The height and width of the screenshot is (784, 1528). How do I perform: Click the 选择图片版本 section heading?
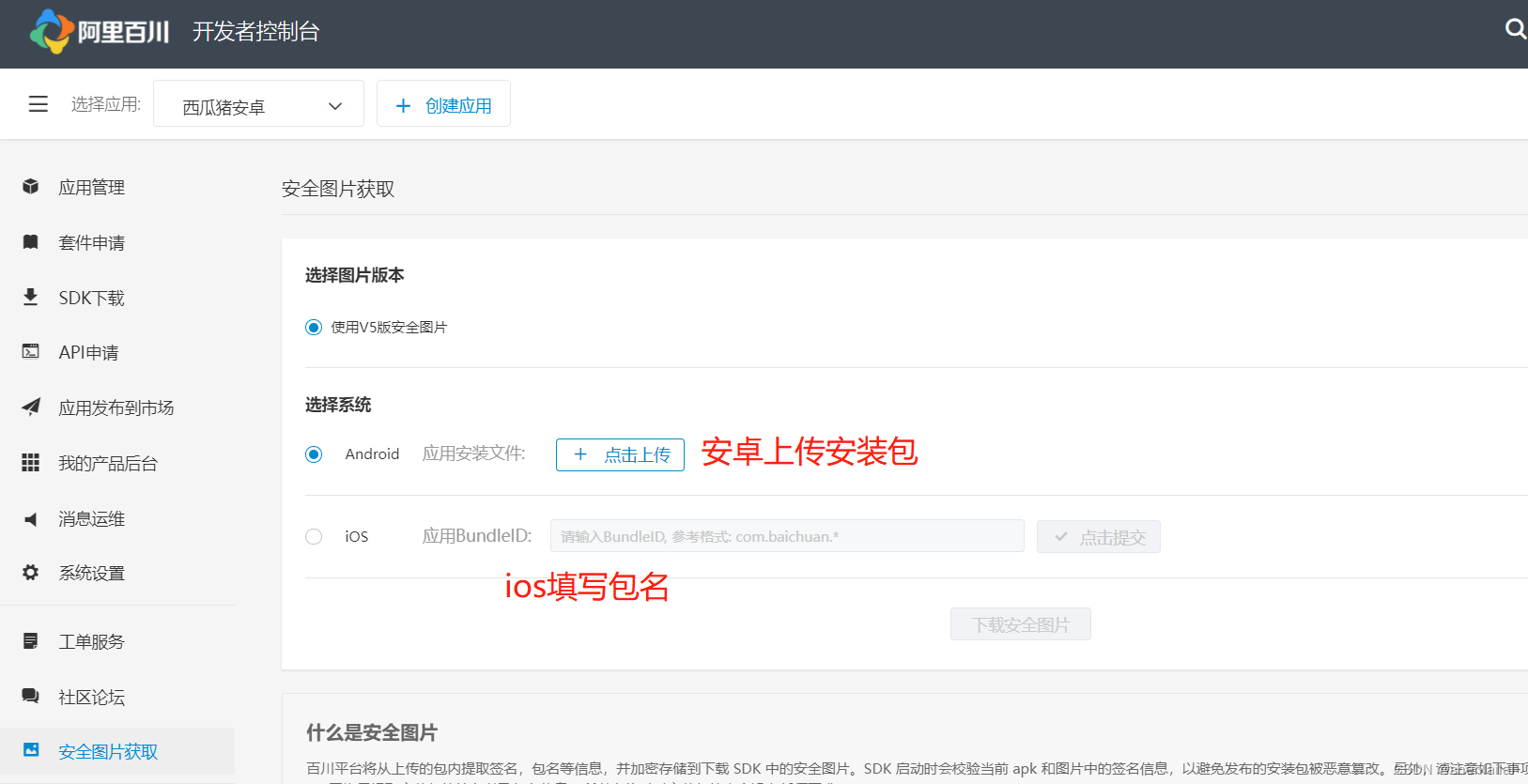[354, 275]
